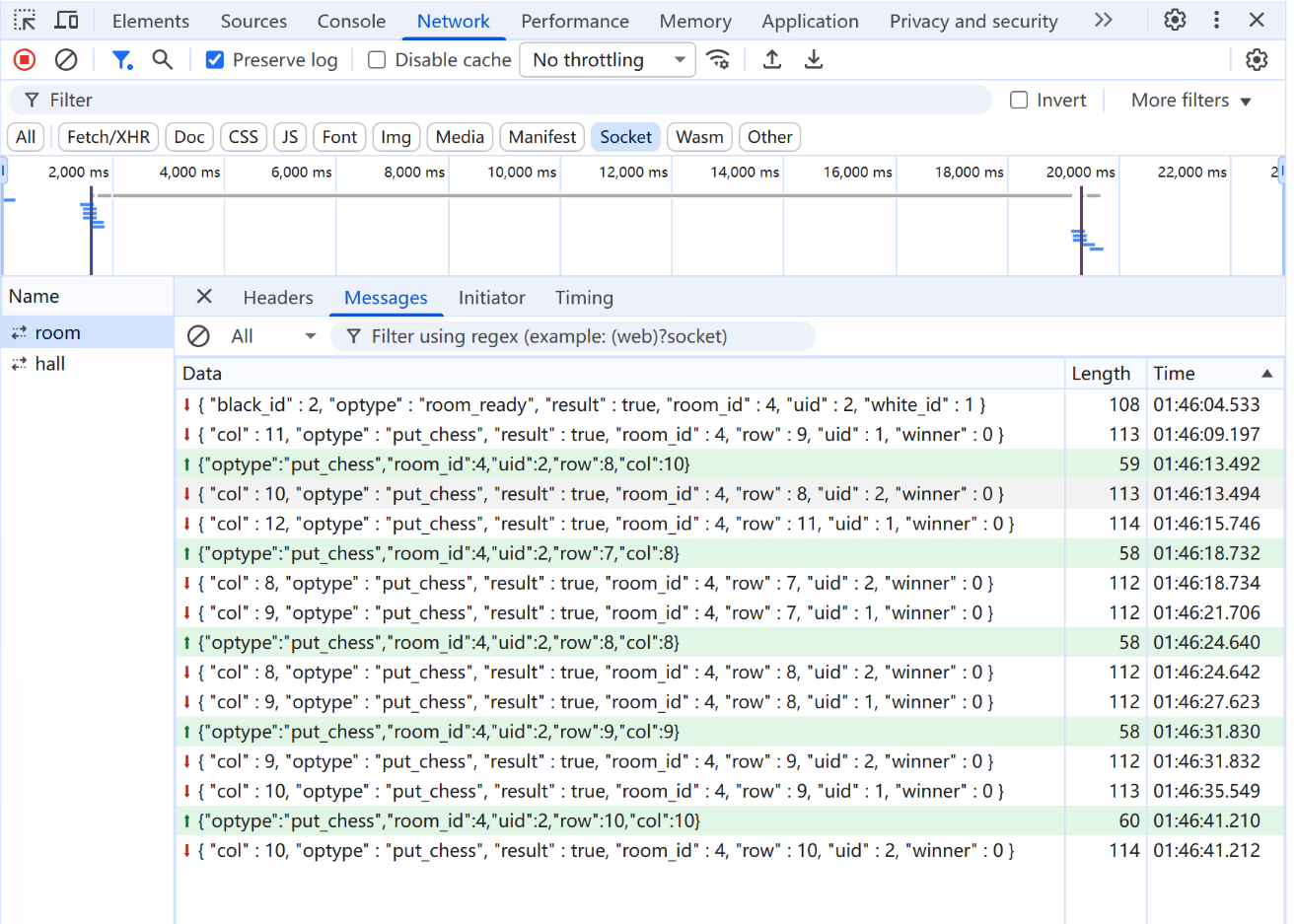Select message timestamped 01:46:35.549

coord(730,791)
